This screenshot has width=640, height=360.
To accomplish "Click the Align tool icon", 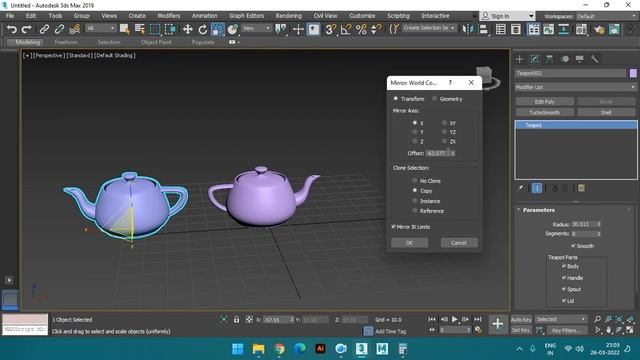I will (x=483, y=29).
